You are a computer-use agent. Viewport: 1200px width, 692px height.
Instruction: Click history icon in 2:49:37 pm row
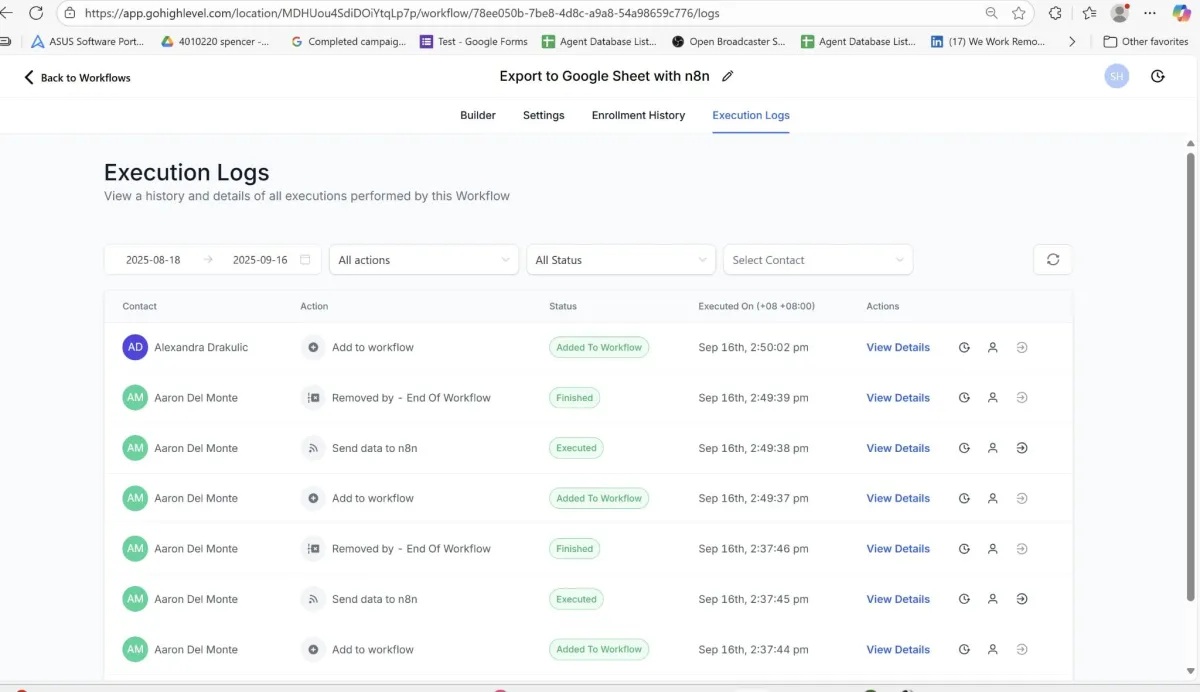[x=964, y=498]
